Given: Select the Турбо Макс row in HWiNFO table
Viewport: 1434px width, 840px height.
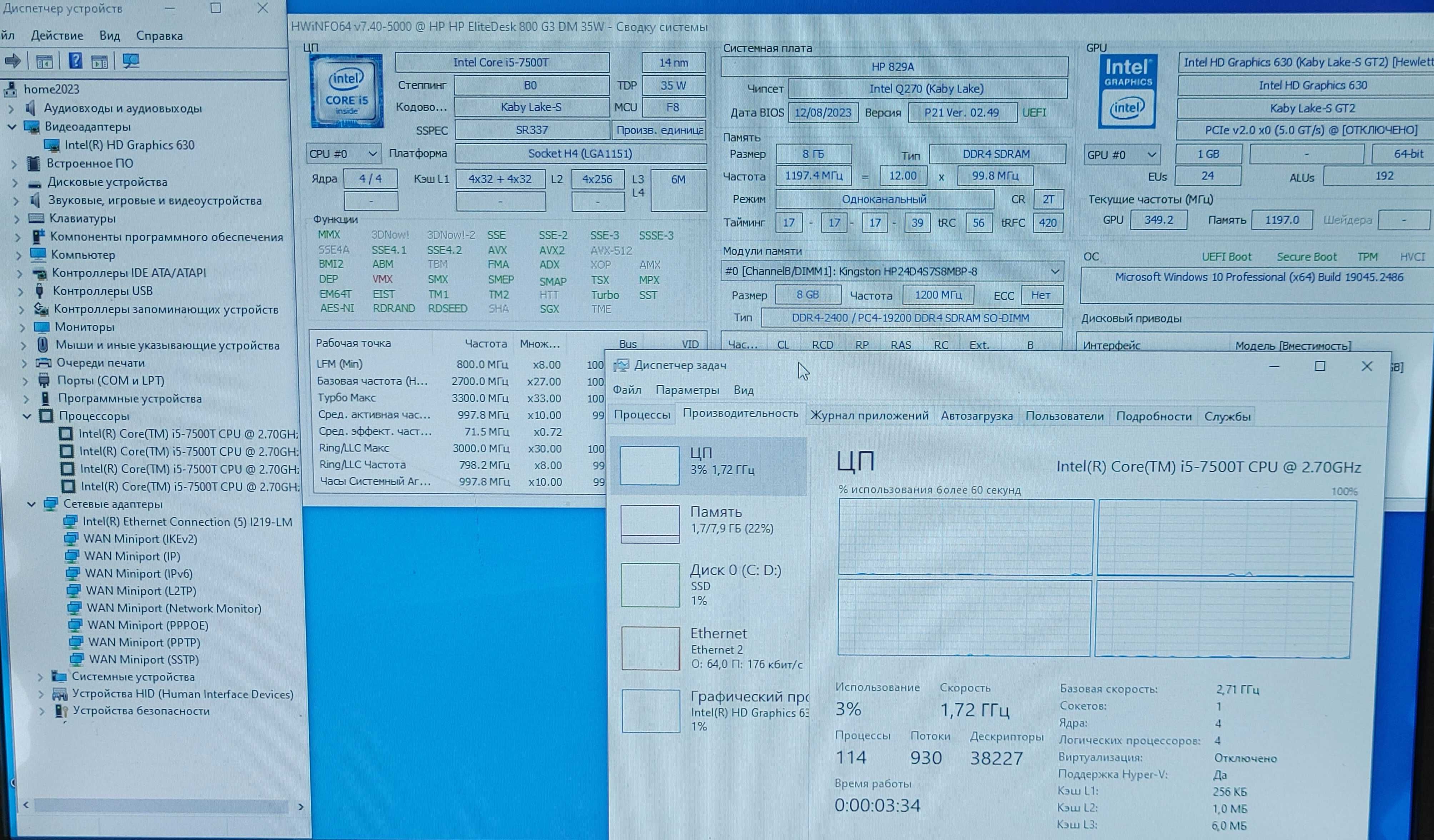Looking at the screenshot, I should 460,398.
